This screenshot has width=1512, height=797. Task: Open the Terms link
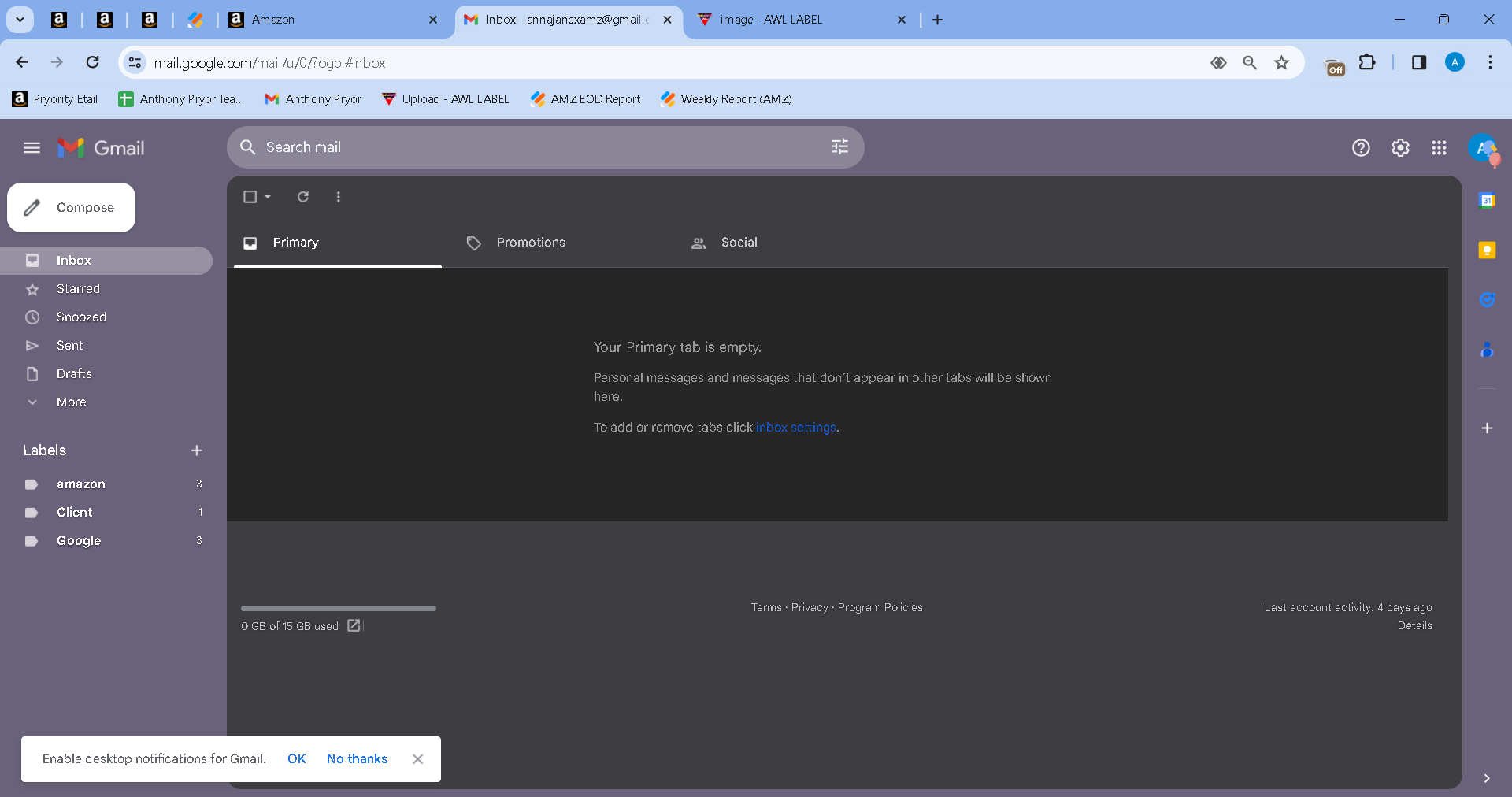[766, 607]
